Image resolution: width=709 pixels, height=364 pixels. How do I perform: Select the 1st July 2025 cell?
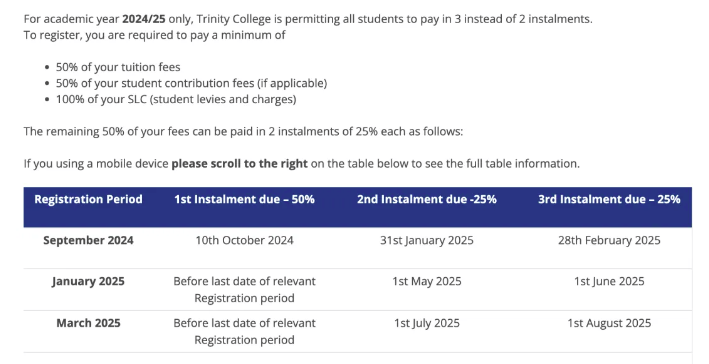click(427, 323)
